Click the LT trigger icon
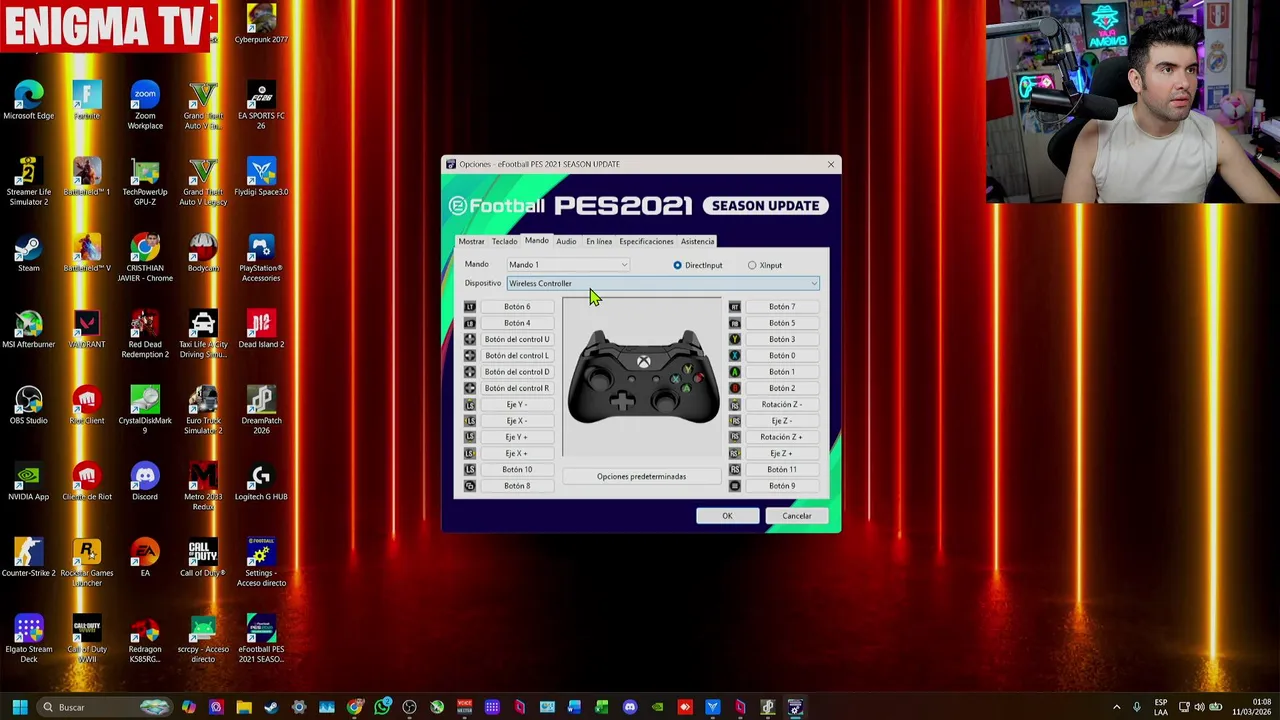 tap(470, 307)
